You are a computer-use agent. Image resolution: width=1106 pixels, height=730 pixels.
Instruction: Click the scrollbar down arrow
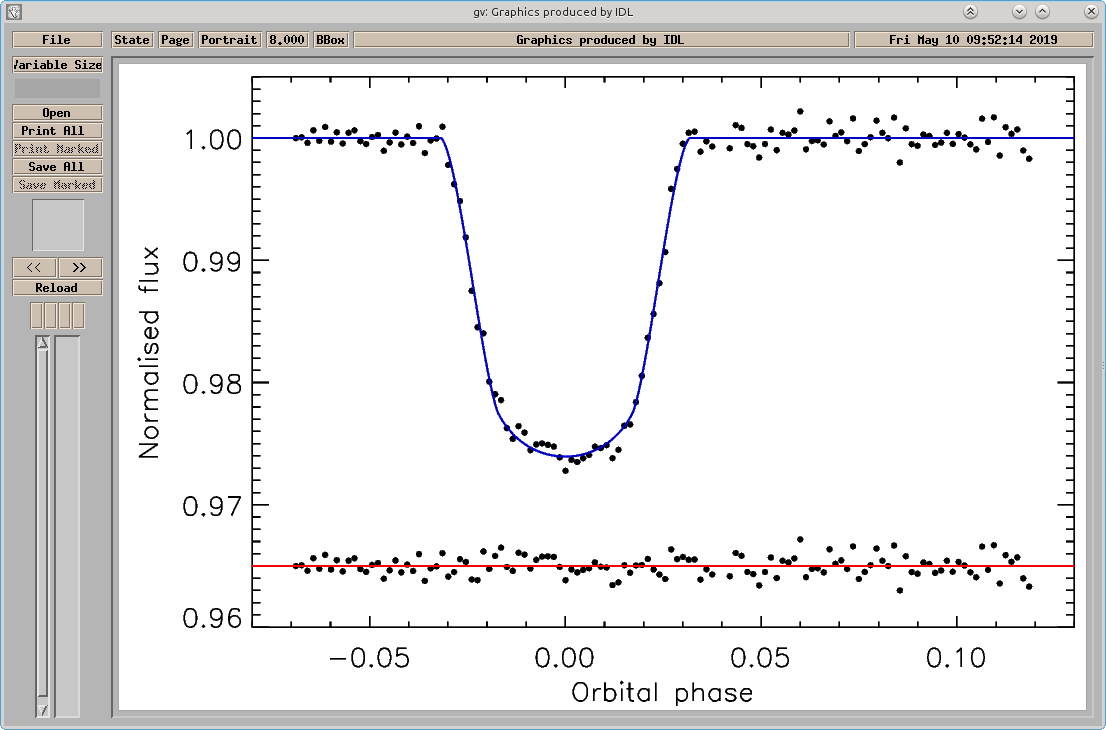[43, 710]
